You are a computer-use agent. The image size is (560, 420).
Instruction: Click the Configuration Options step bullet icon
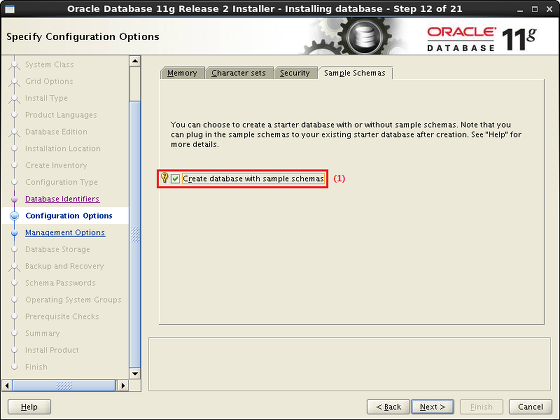click(14, 216)
